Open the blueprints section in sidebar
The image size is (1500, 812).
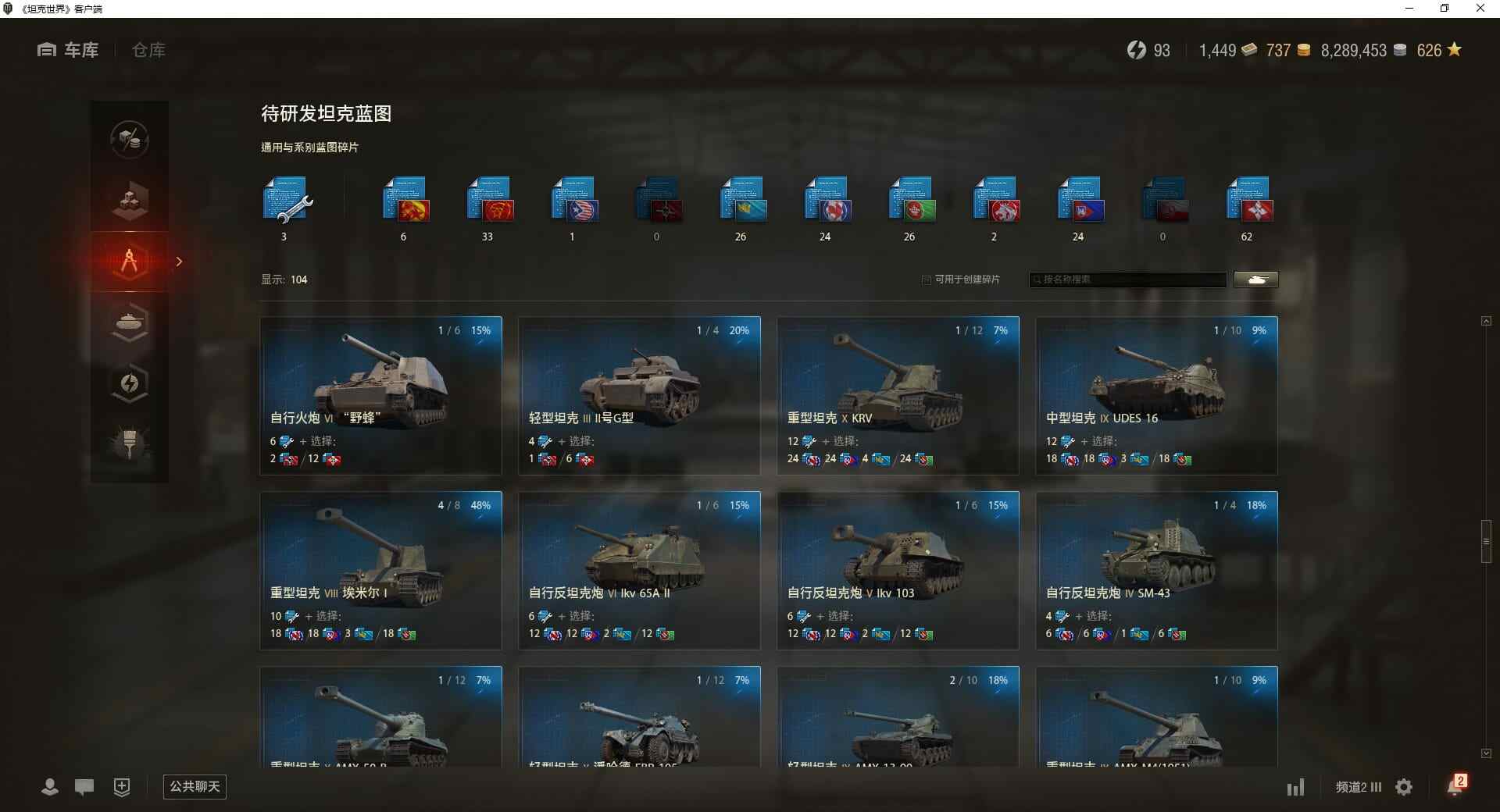[x=130, y=262]
